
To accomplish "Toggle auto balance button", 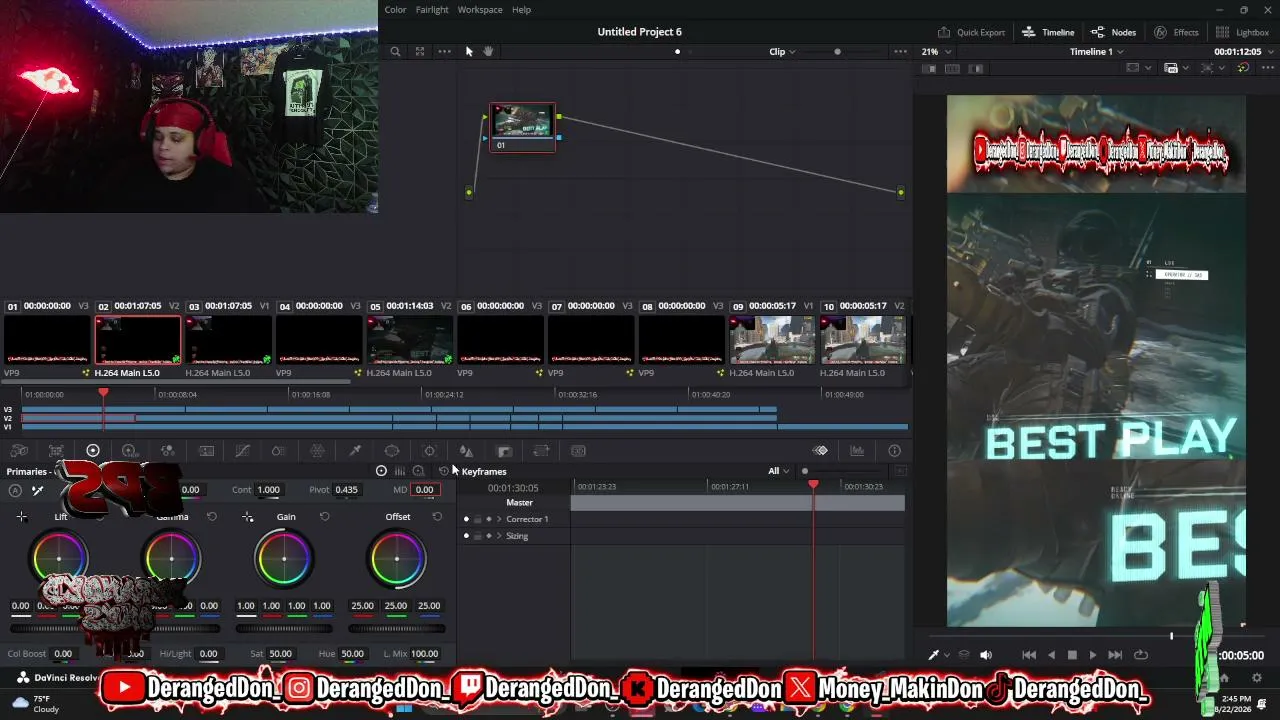I will 15,490.
